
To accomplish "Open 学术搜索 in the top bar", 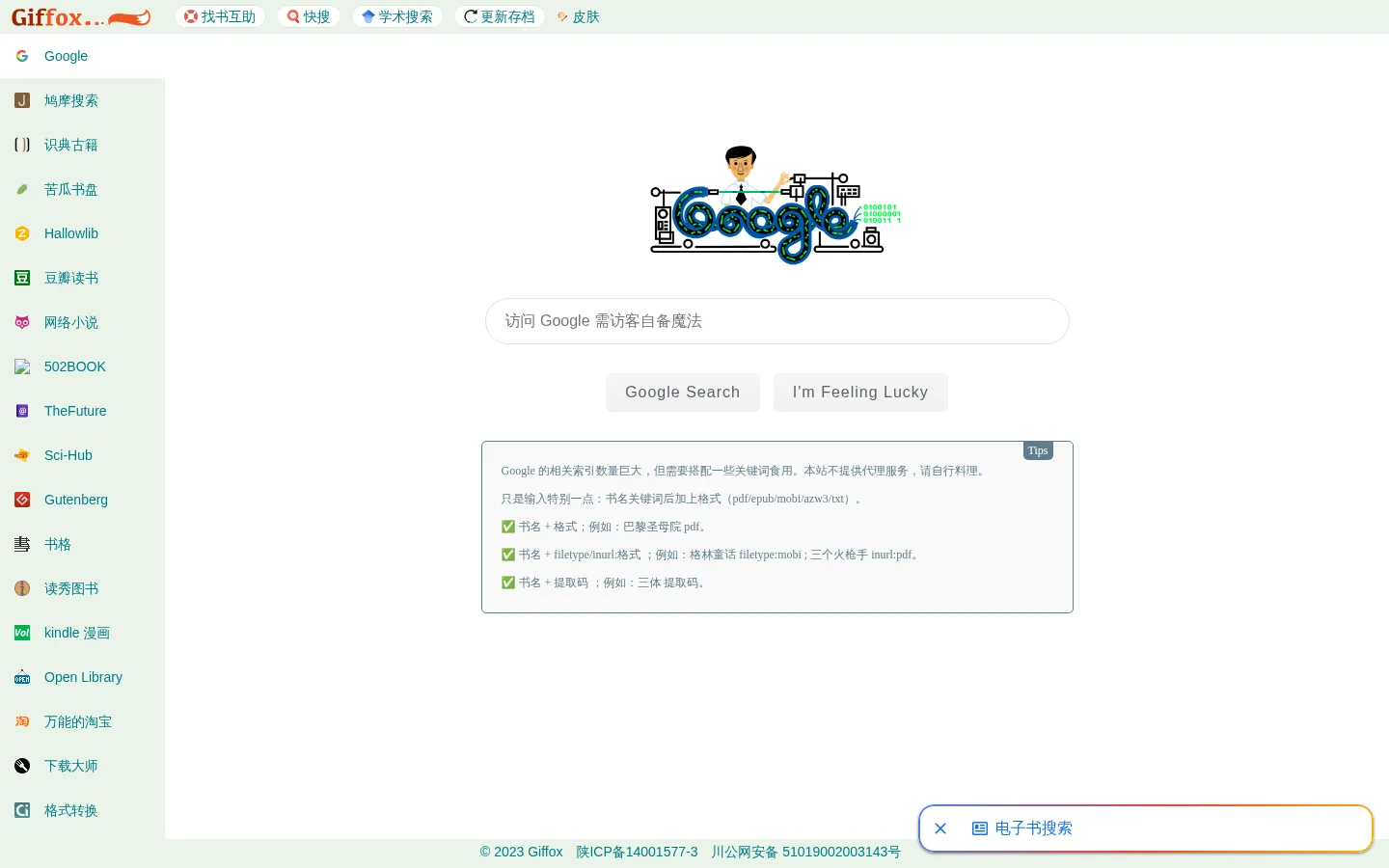I will 397,16.
